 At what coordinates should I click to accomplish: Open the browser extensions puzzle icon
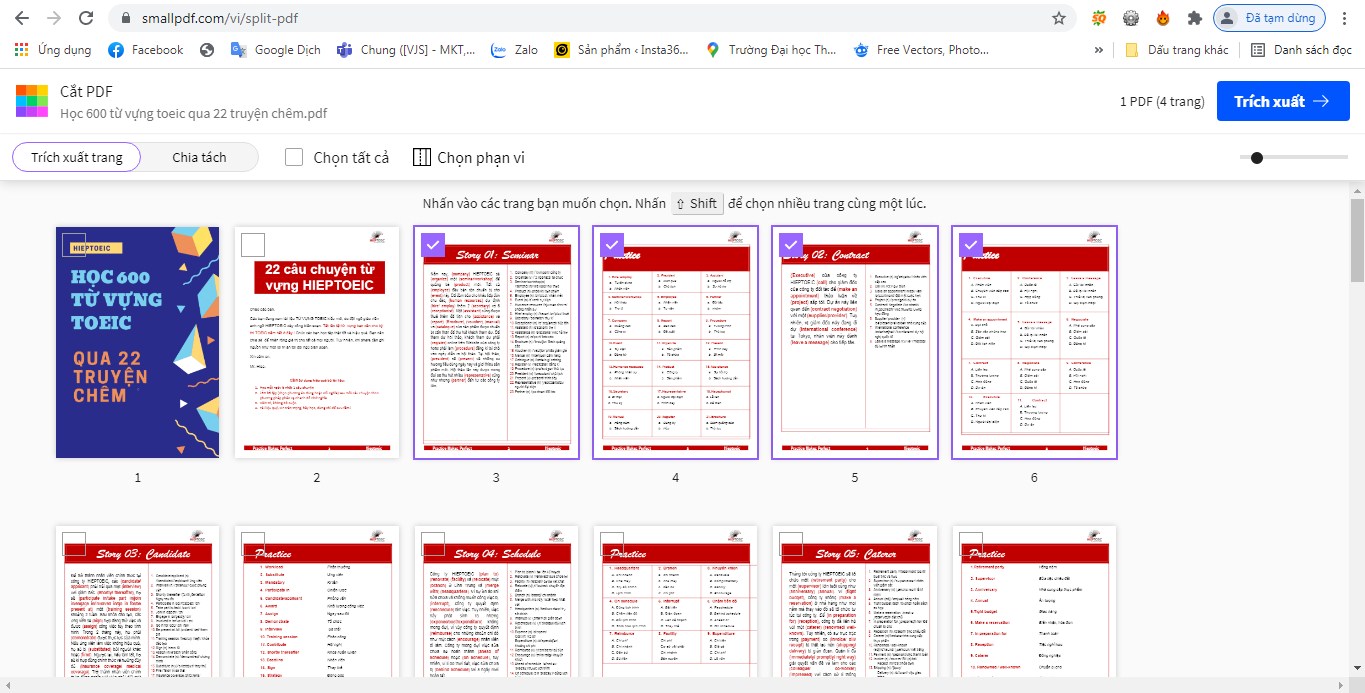point(1194,17)
